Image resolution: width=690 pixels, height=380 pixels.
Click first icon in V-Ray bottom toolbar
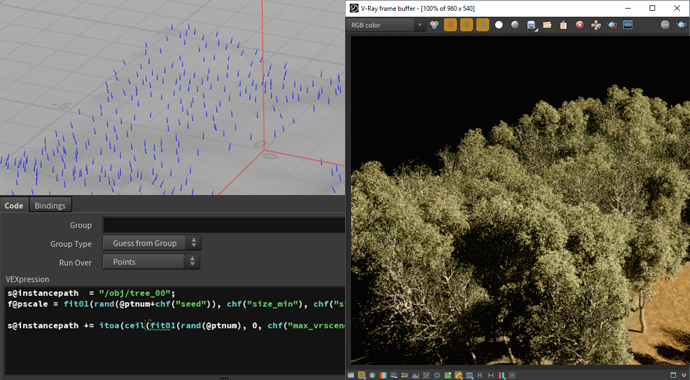(x=351, y=375)
